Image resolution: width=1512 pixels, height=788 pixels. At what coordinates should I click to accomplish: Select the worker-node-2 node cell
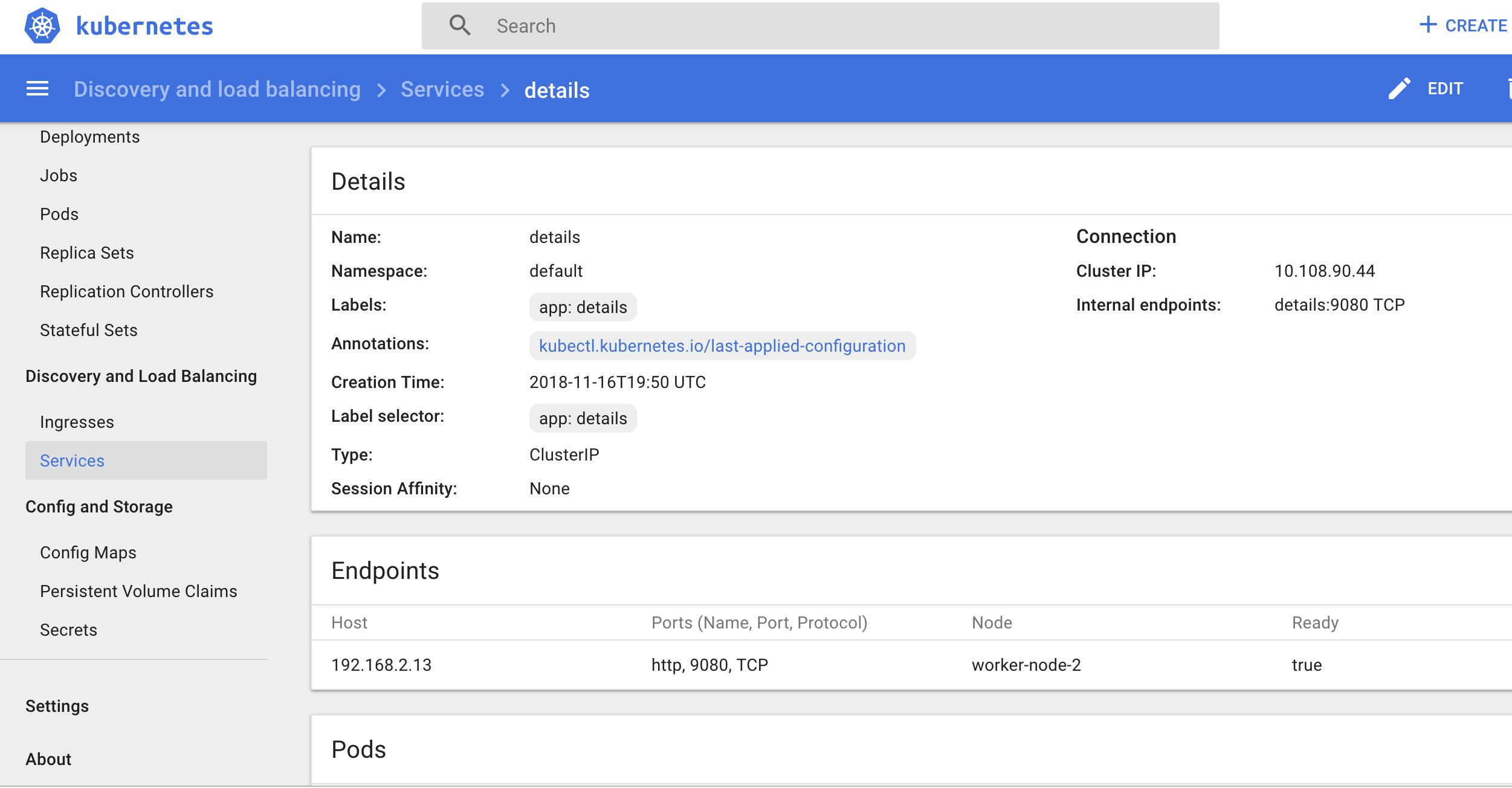click(x=1026, y=665)
